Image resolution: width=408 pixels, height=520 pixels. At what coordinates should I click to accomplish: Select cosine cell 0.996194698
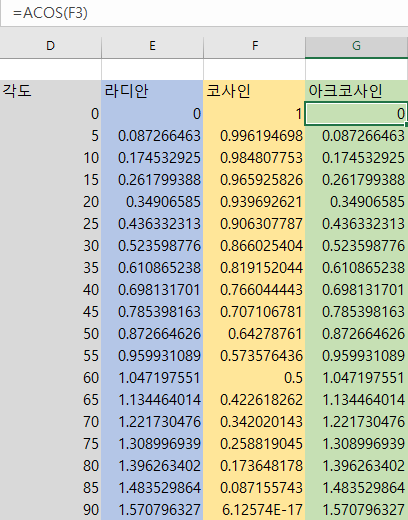coord(254,136)
